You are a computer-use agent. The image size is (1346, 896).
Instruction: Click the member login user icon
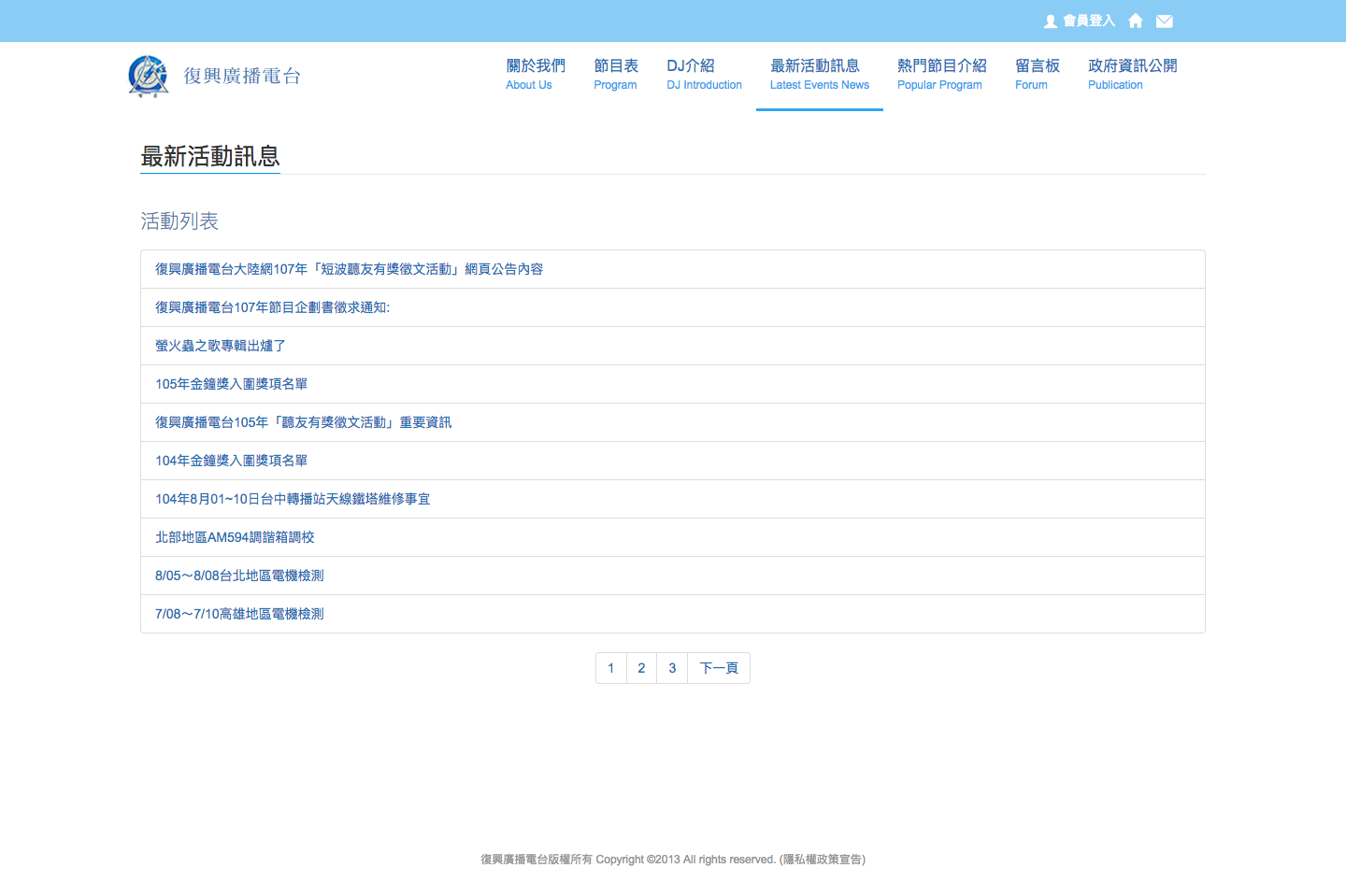[1051, 21]
